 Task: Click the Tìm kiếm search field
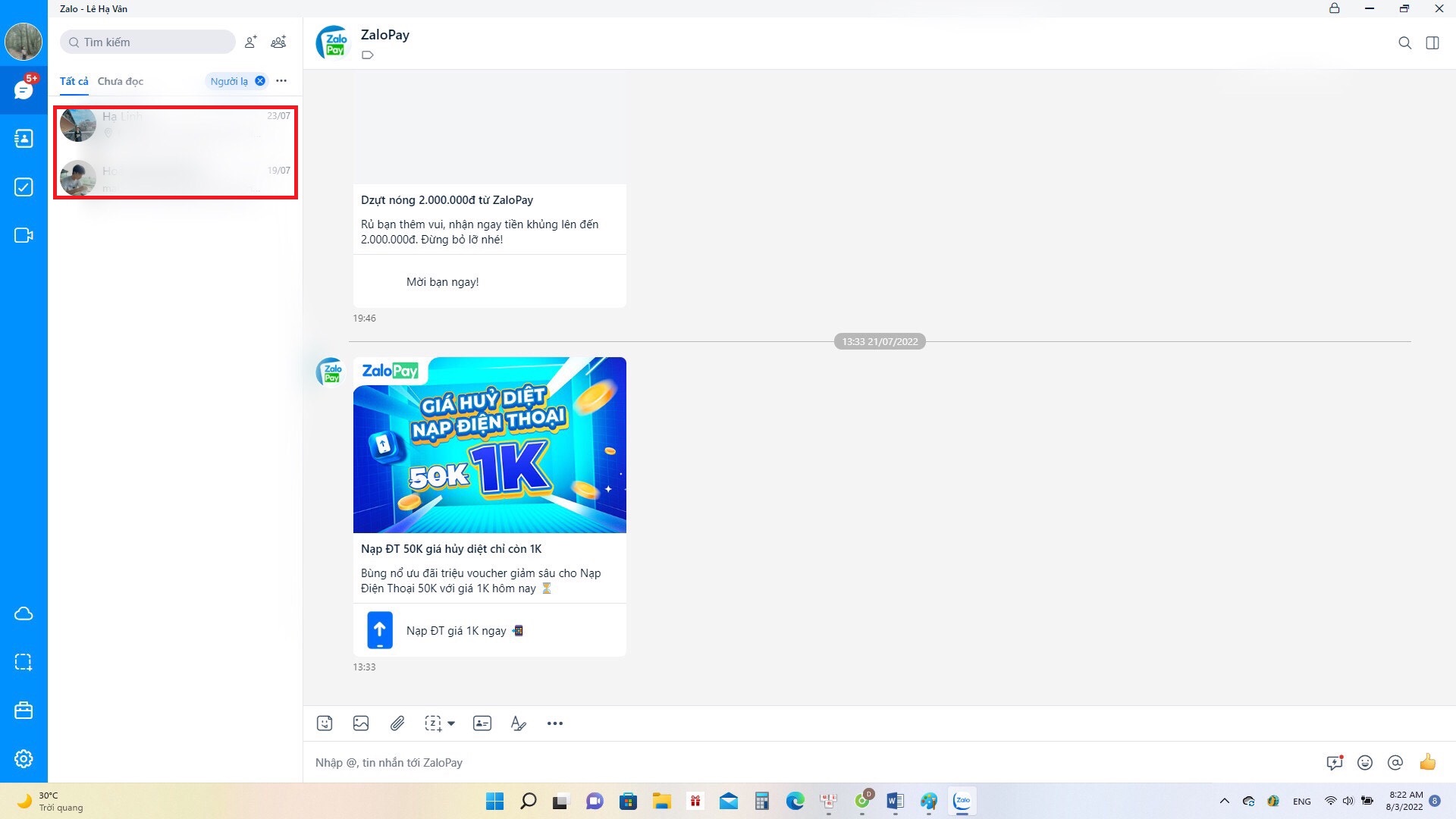[x=148, y=42]
